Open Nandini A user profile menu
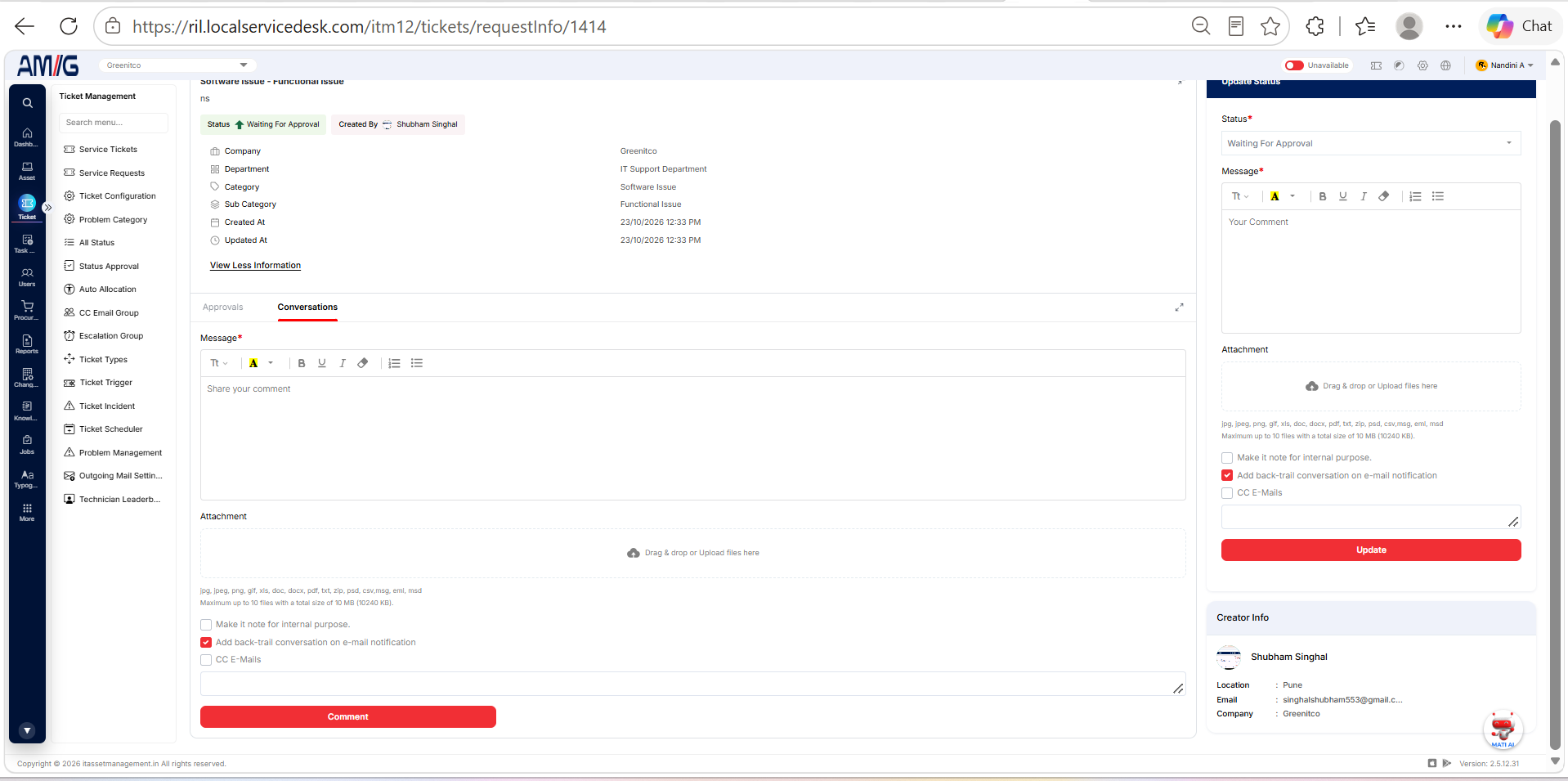Viewport: 1568px width, 781px height. click(x=1504, y=65)
